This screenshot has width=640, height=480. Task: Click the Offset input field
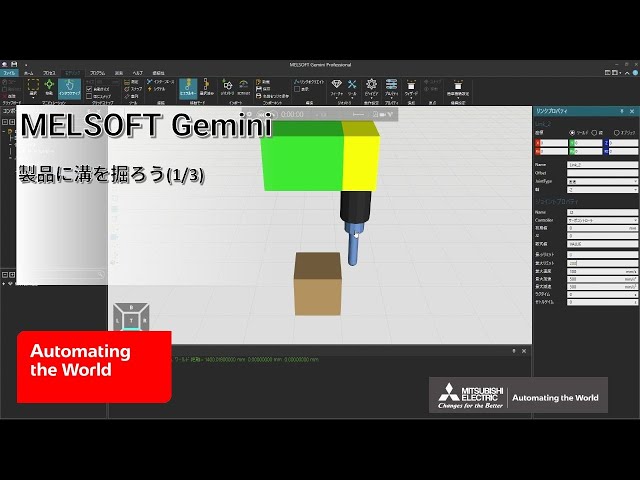coord(602,173)
